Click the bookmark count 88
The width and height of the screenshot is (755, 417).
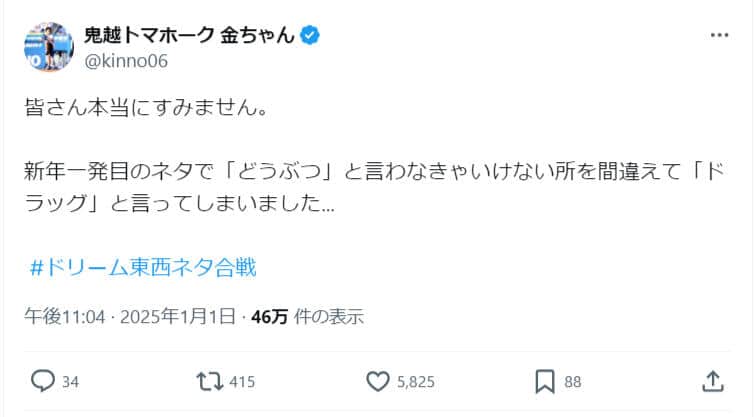click(573, 382)
